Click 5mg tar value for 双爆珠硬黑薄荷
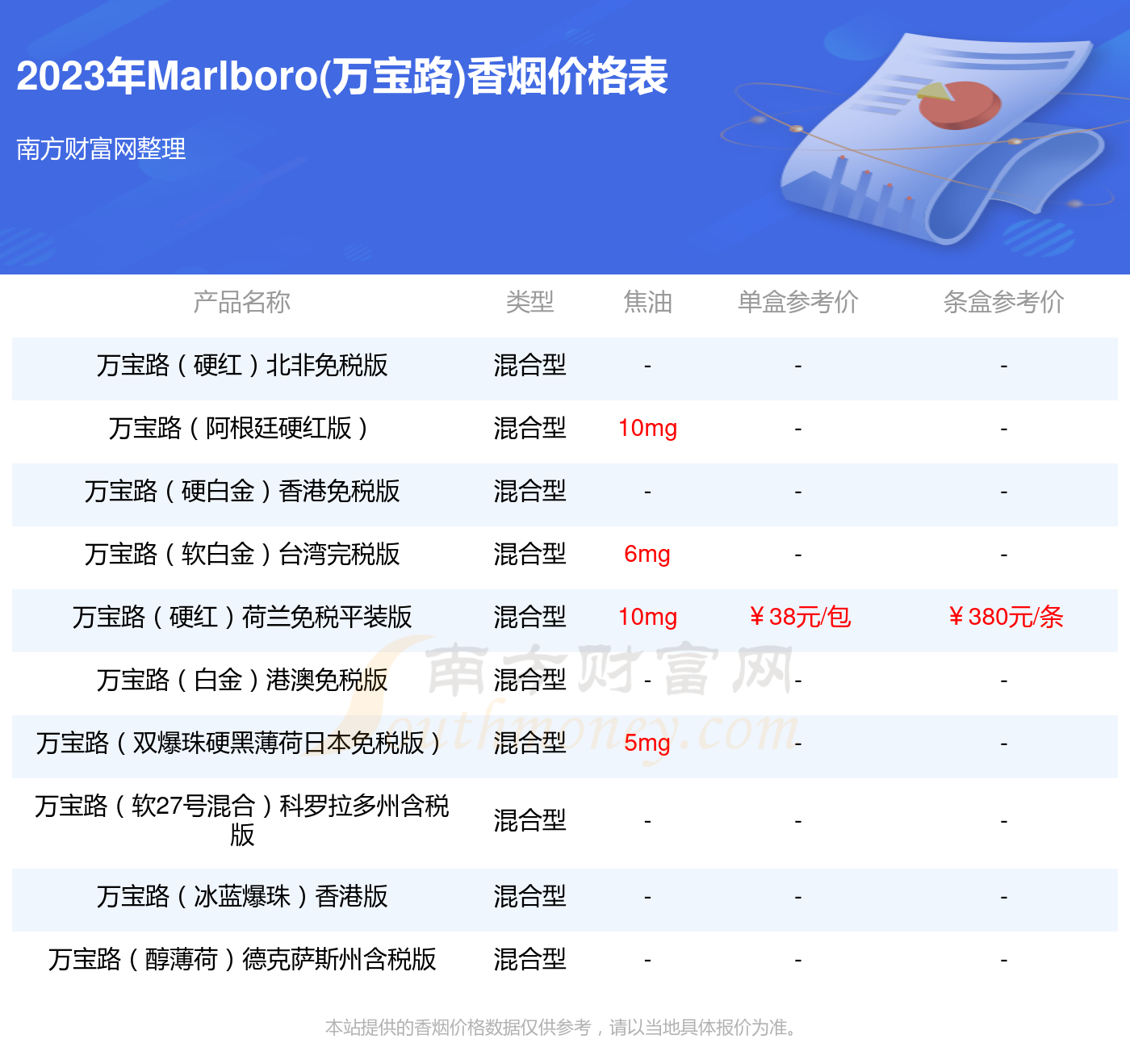This screenshot has width=1130, height=1064. (647, 744)
